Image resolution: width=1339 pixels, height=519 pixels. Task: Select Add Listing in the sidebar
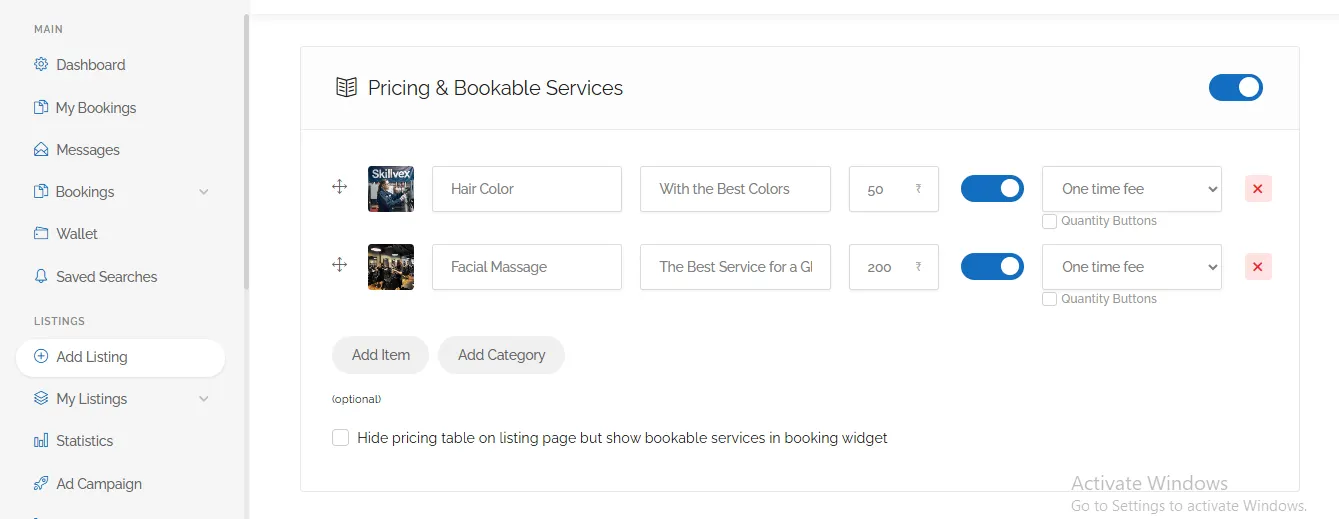pyautogui.click(x=92, y=357)
